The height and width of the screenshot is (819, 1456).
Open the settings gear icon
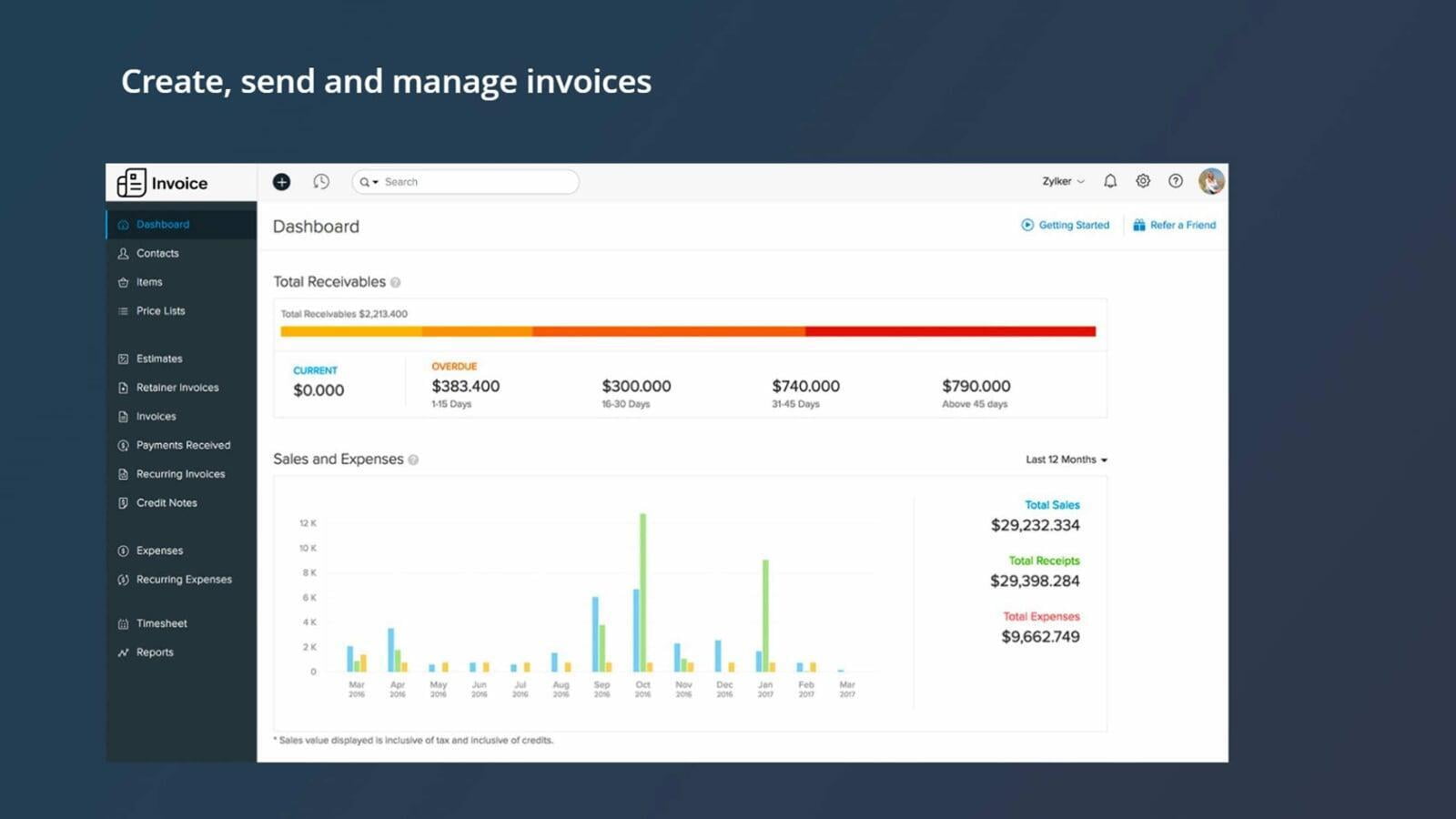[x=1143, y=181]
